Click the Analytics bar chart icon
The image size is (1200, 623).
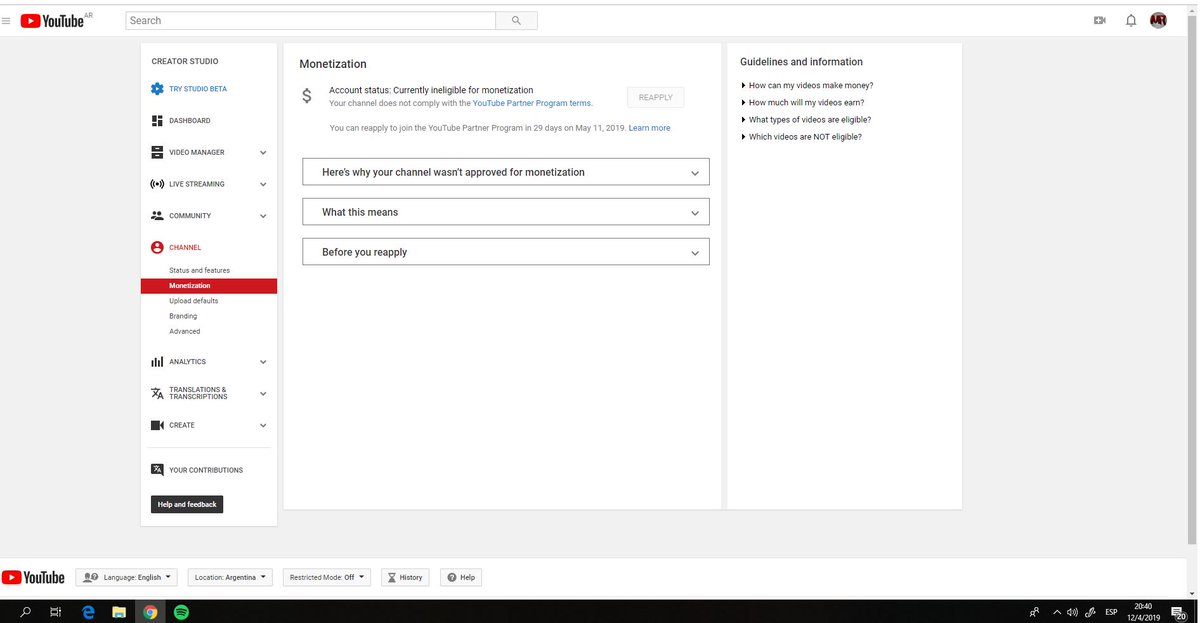tap(157, 362)
